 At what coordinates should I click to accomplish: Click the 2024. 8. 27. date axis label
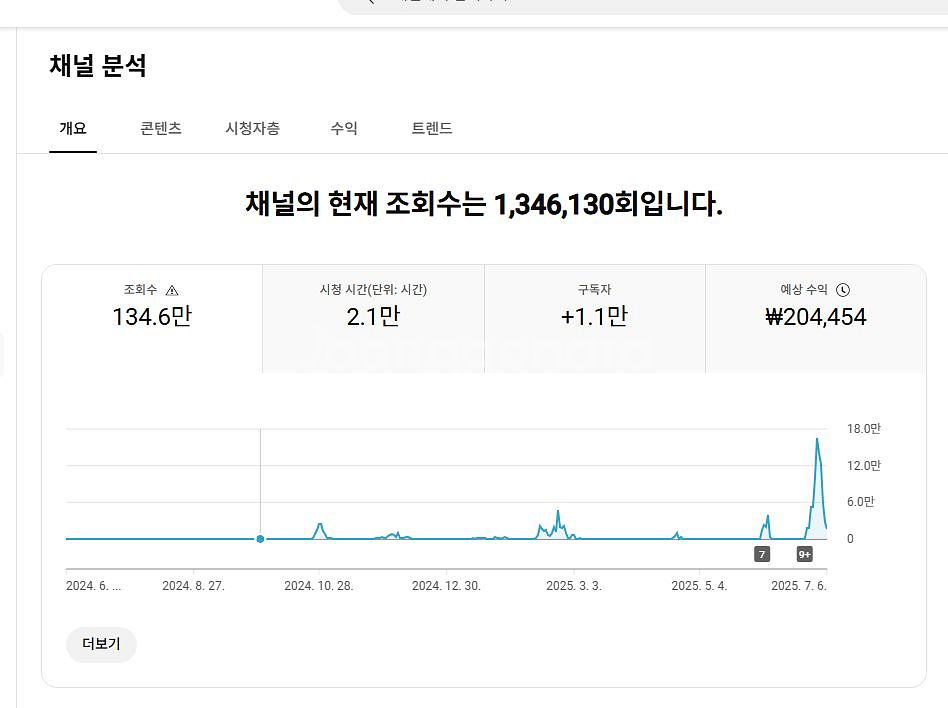point(193,586)
